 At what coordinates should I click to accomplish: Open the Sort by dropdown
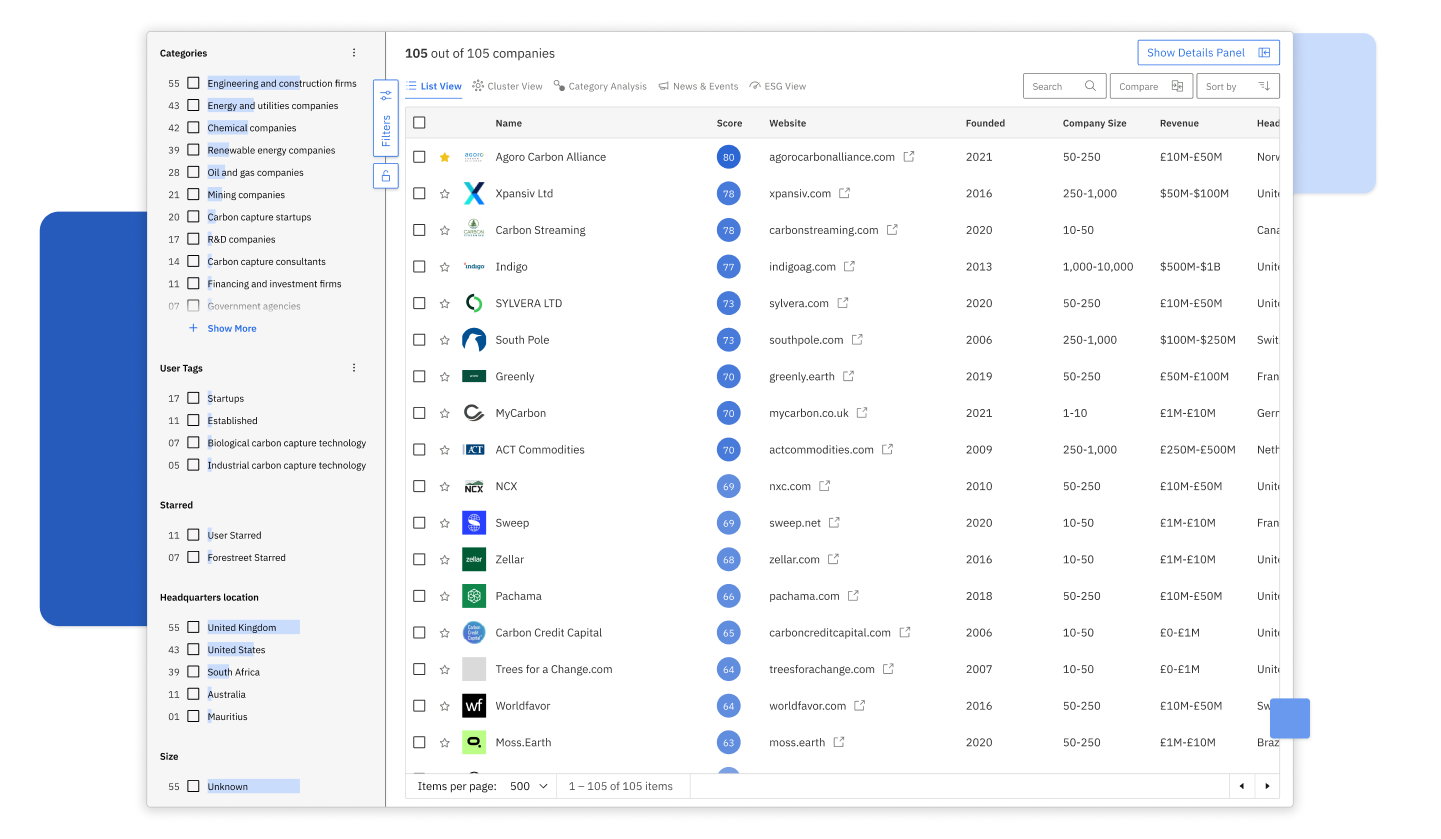(1238, 86)
